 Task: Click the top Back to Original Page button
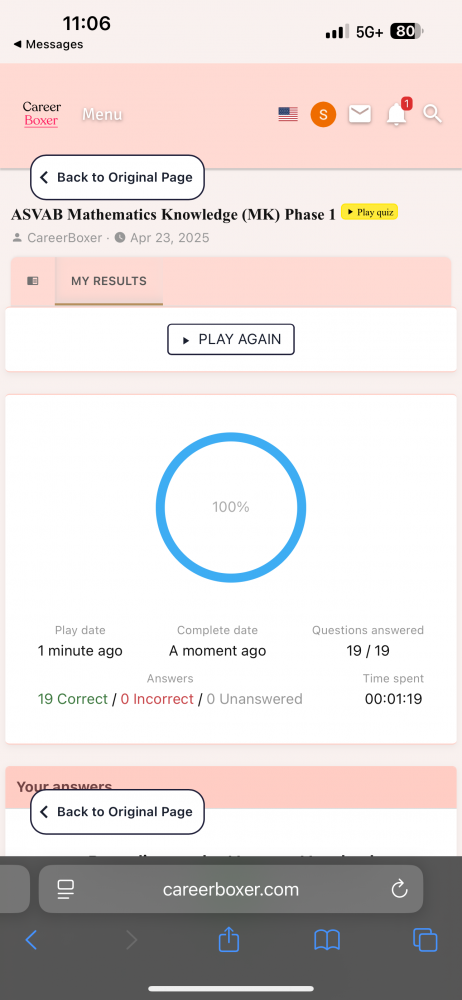pyautogui.click(x=117, y=177)
